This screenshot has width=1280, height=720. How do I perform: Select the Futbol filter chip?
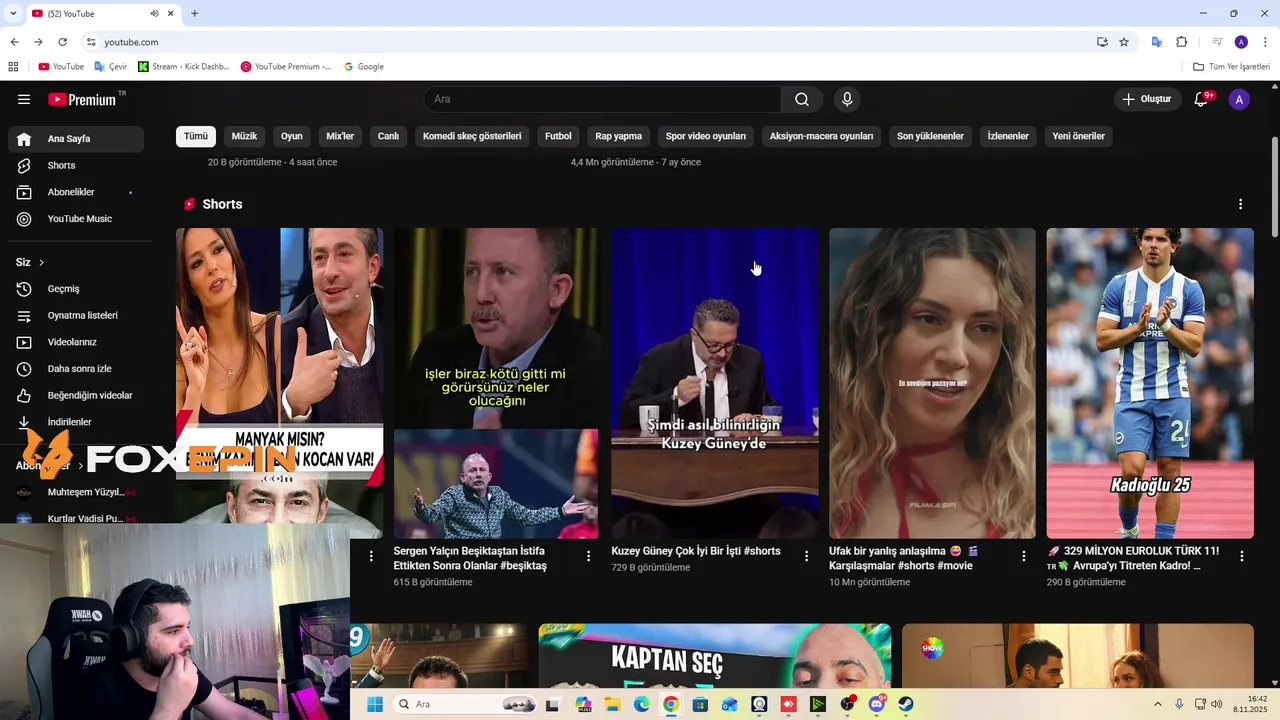coord(558,136)
